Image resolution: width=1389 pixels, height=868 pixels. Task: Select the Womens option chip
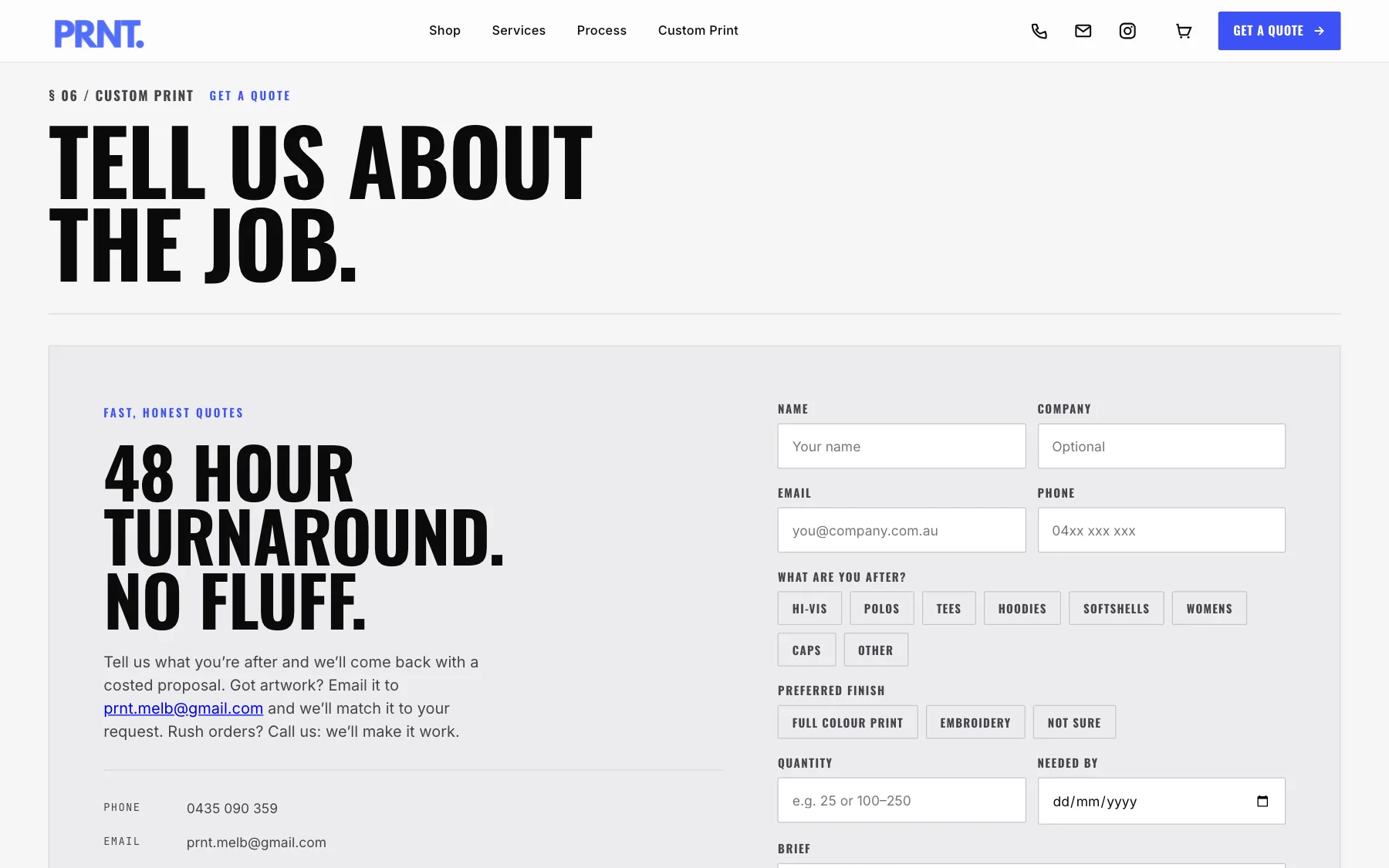click(1209, 608)
